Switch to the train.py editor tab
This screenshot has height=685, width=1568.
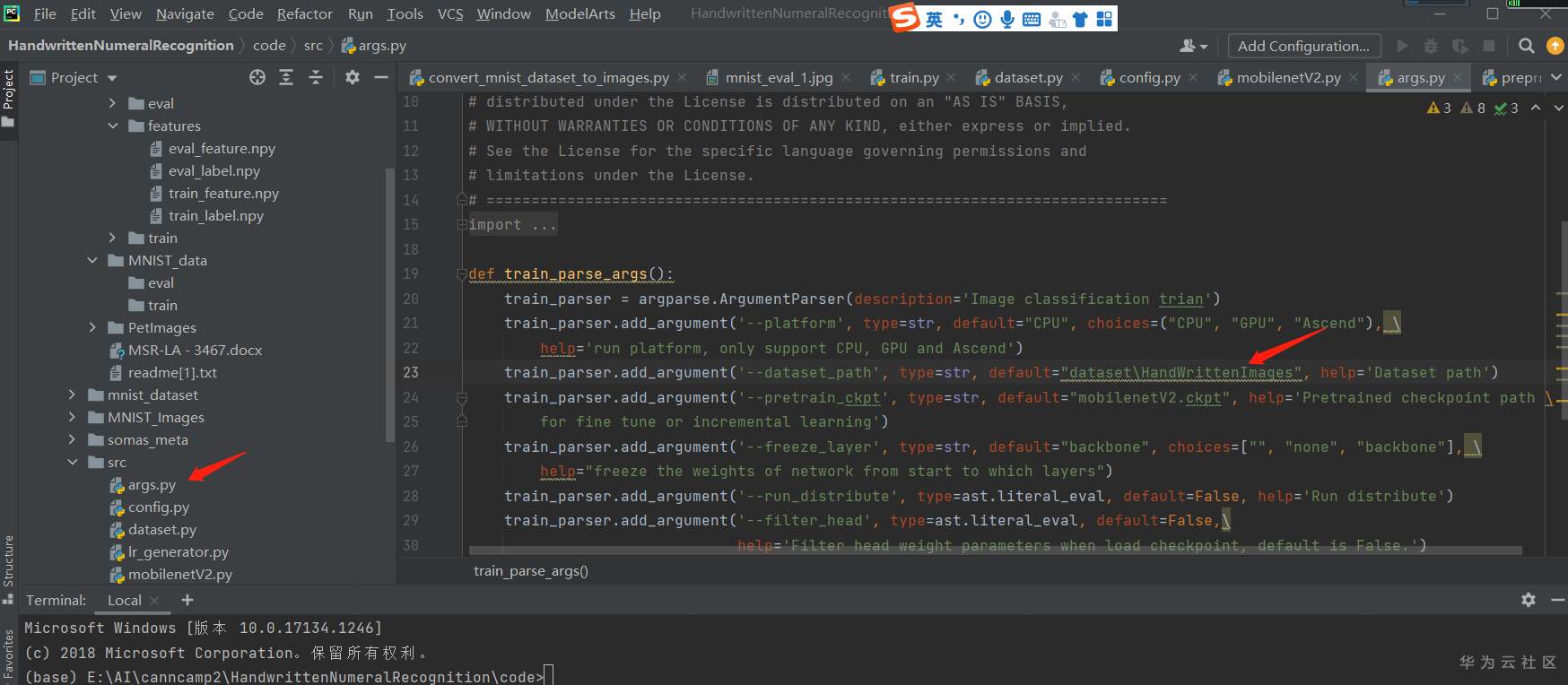pyautogui.click(x=913, y=78)
